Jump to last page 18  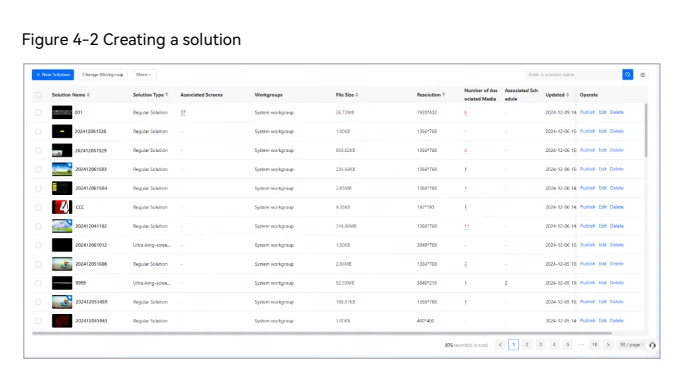[595, 345]
